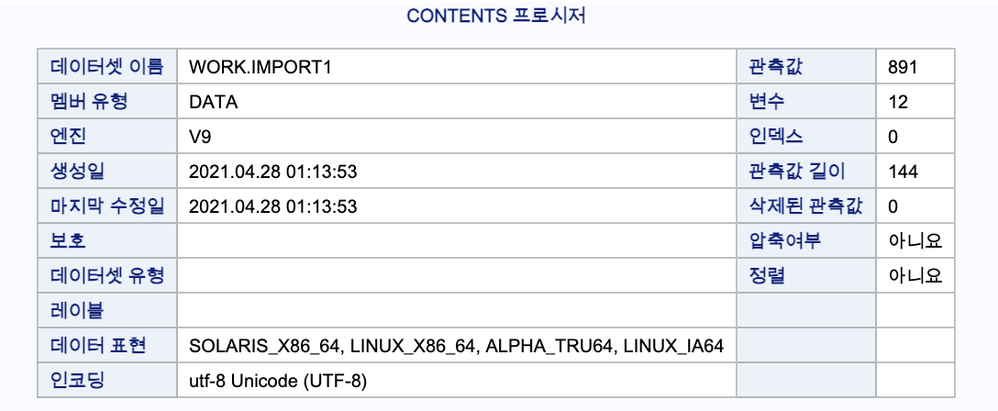This screenshot has width=998, height=411.
Task: Click the 변수 count value 12
Action: point(898,102)
